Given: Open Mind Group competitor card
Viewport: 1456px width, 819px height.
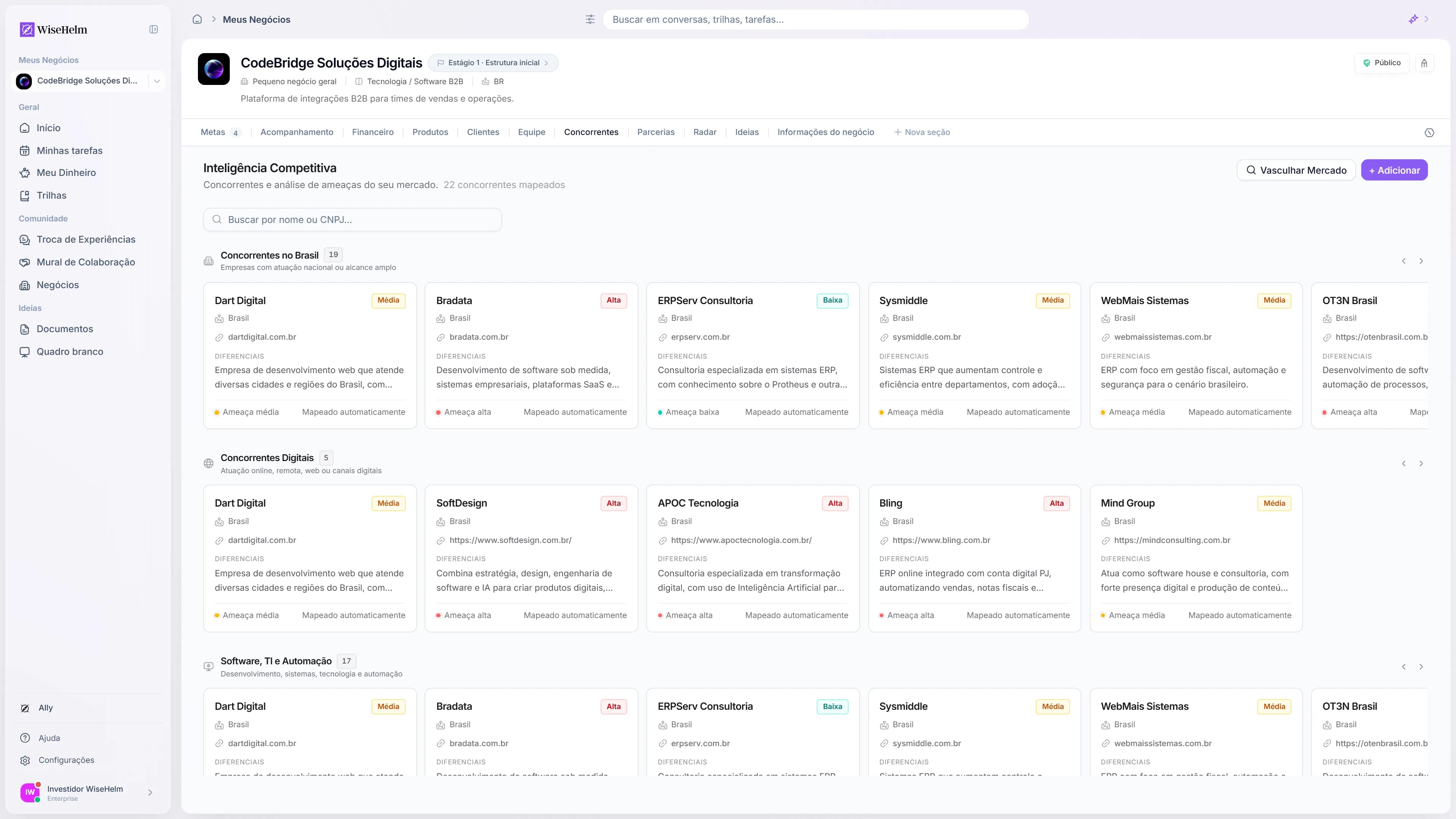Looking at the screenshot, I should 1196,559.
